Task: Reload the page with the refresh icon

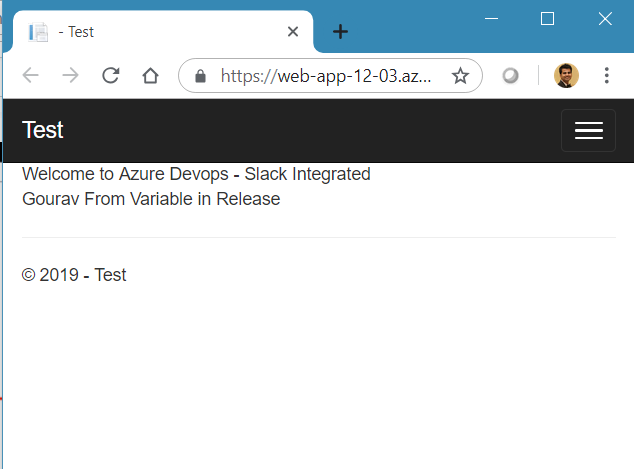Action: [110, 75]
